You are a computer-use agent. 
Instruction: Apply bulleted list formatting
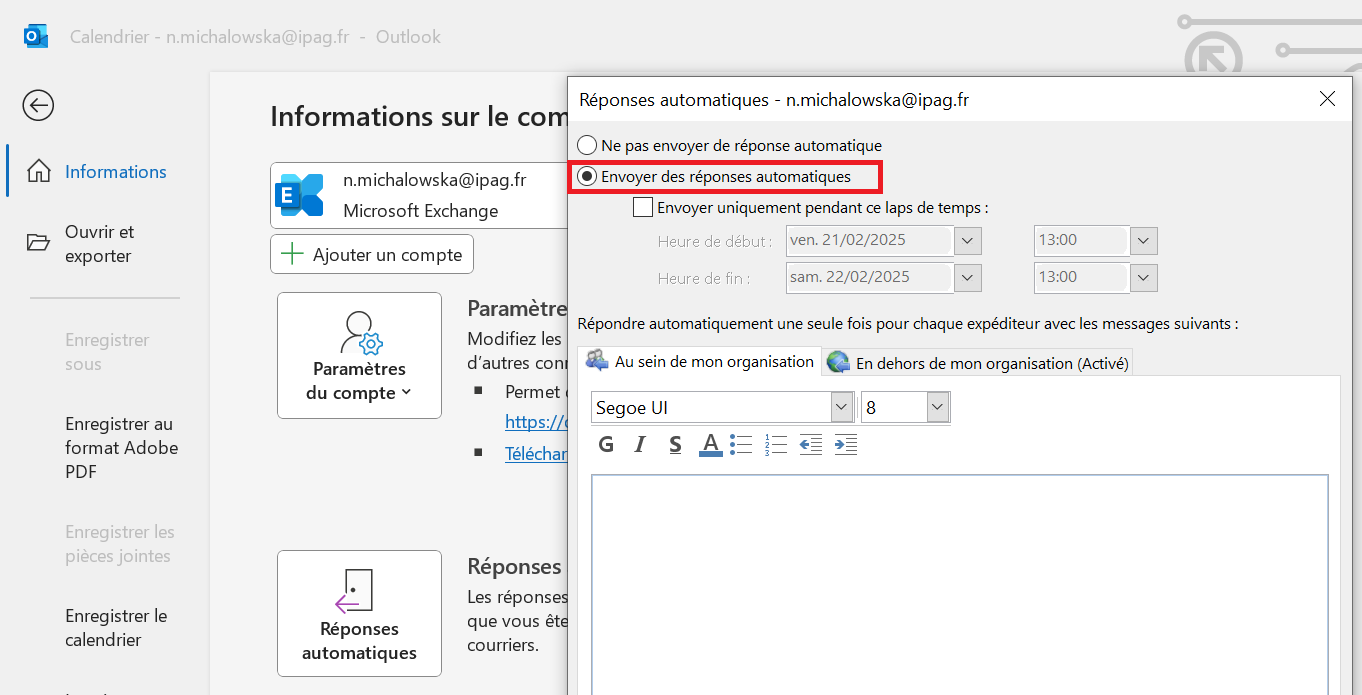741,445
